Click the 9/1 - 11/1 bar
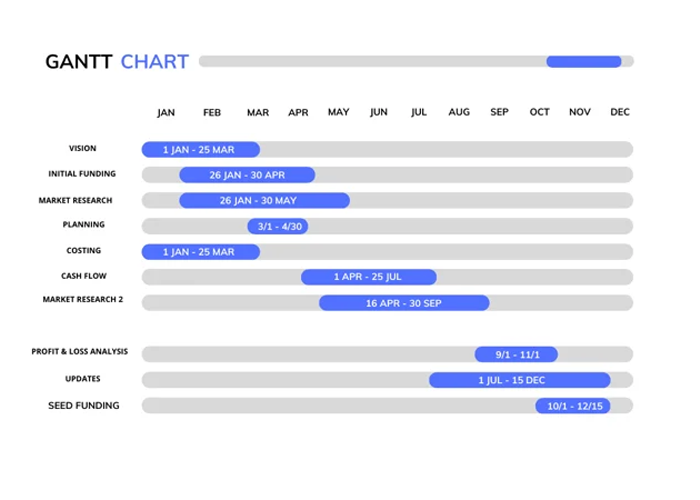Viewport: 700px width, 500px height. 516,354
